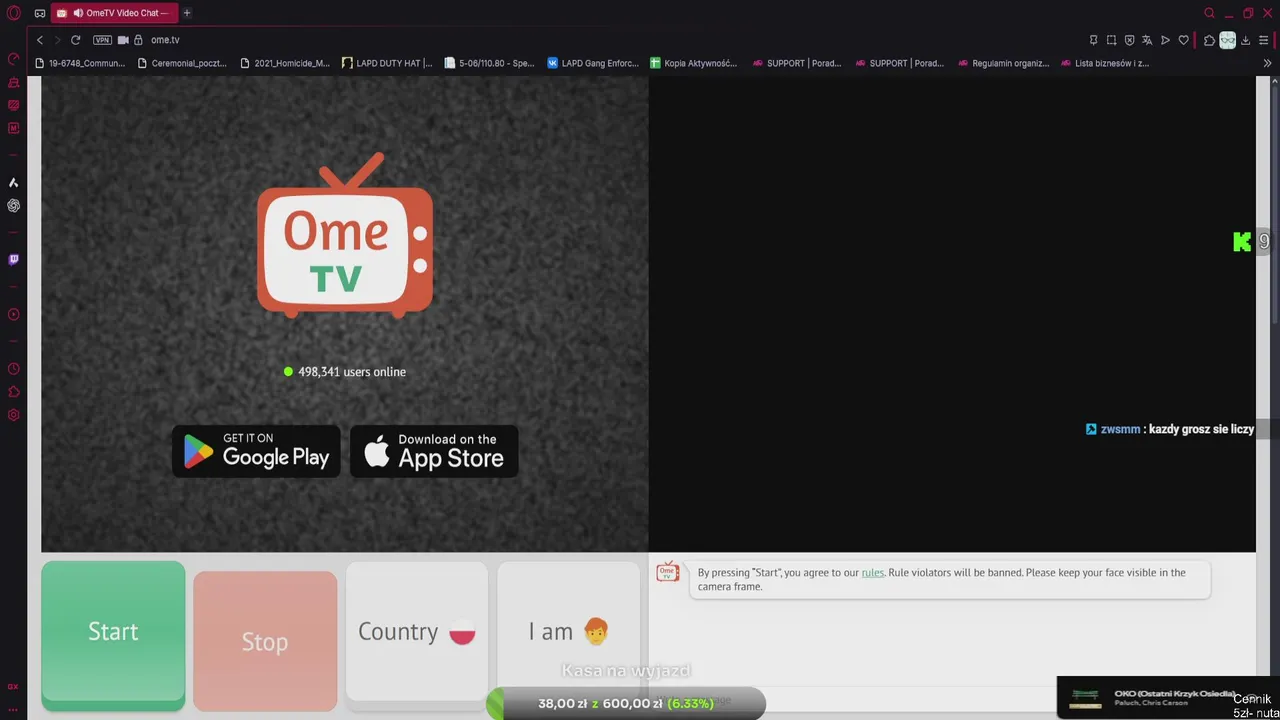
Task: Open Easy Setup menu icon
Action: click(x=1264, y=40)
